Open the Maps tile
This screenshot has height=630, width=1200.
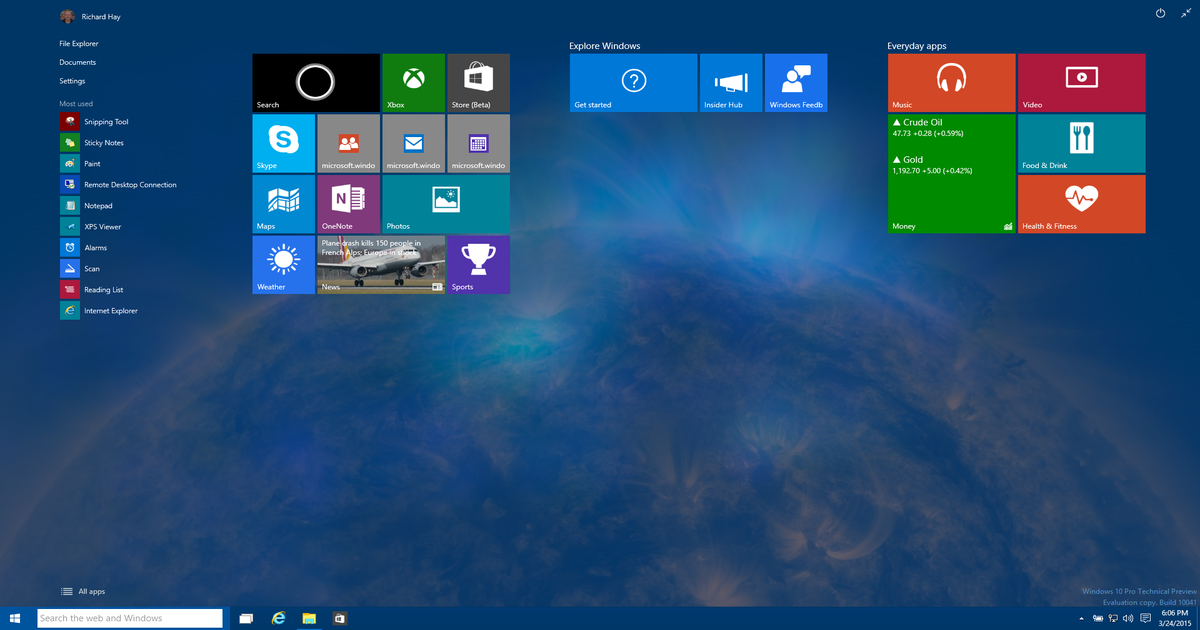pyautogui.click(x=282, y=203)
